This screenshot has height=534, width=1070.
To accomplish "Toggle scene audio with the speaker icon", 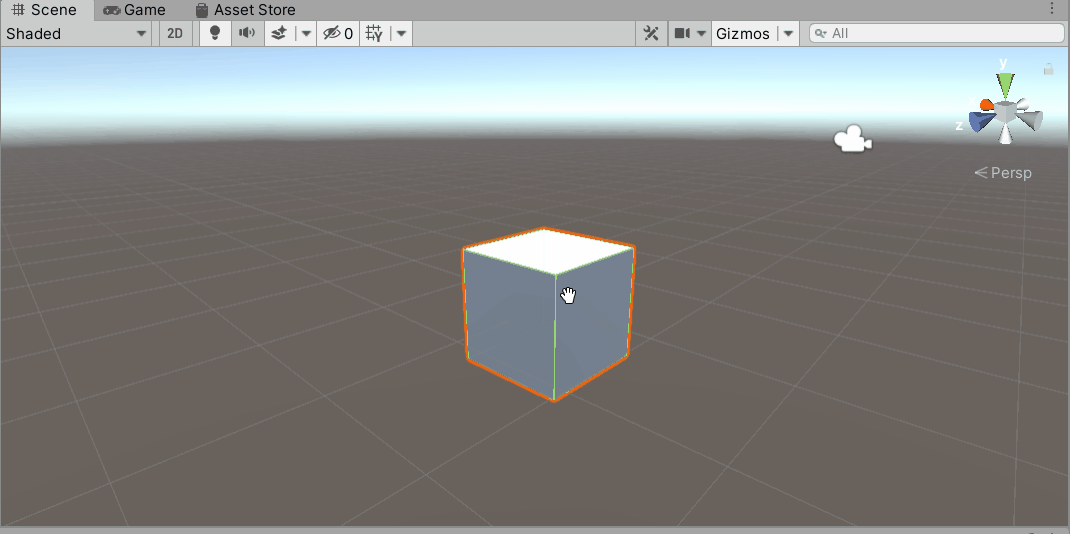I will click(x=246, y=33).
